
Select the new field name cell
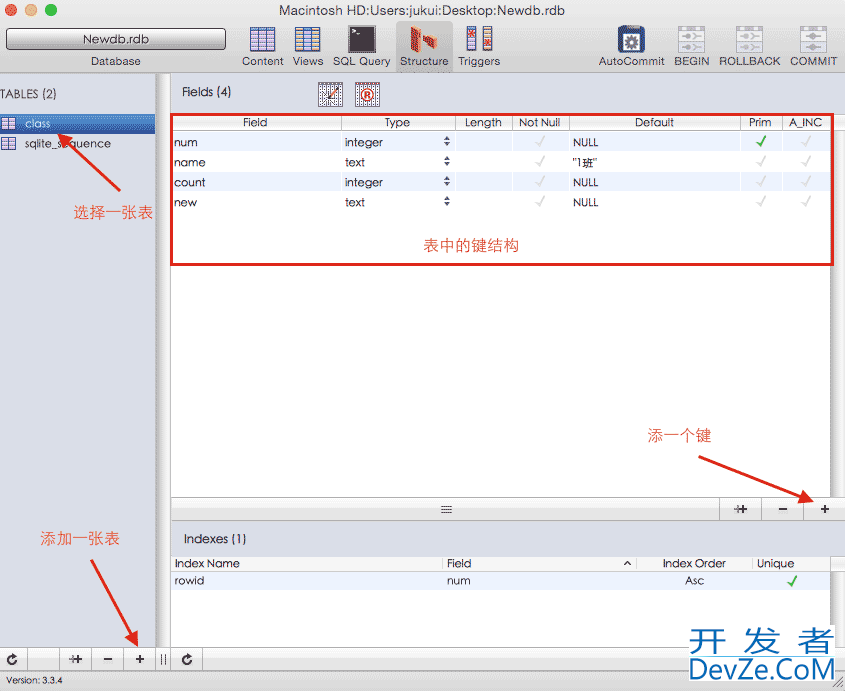pos(257,202)
